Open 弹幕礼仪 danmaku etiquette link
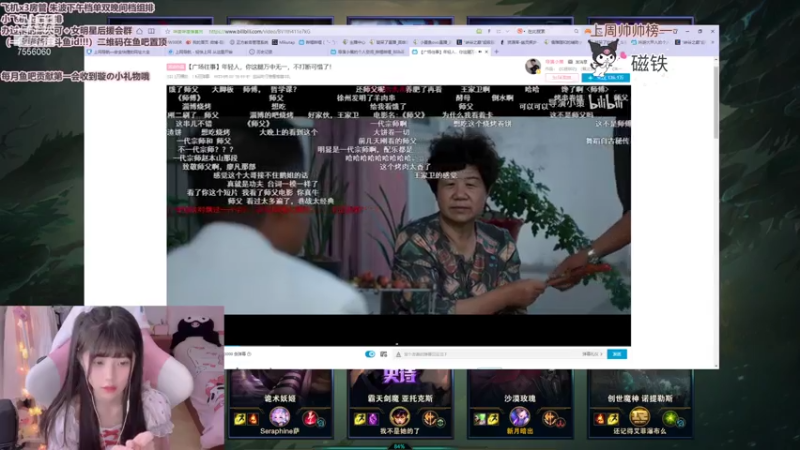The height and width of the screenshot is (450, 800). (x=592, y=354)
